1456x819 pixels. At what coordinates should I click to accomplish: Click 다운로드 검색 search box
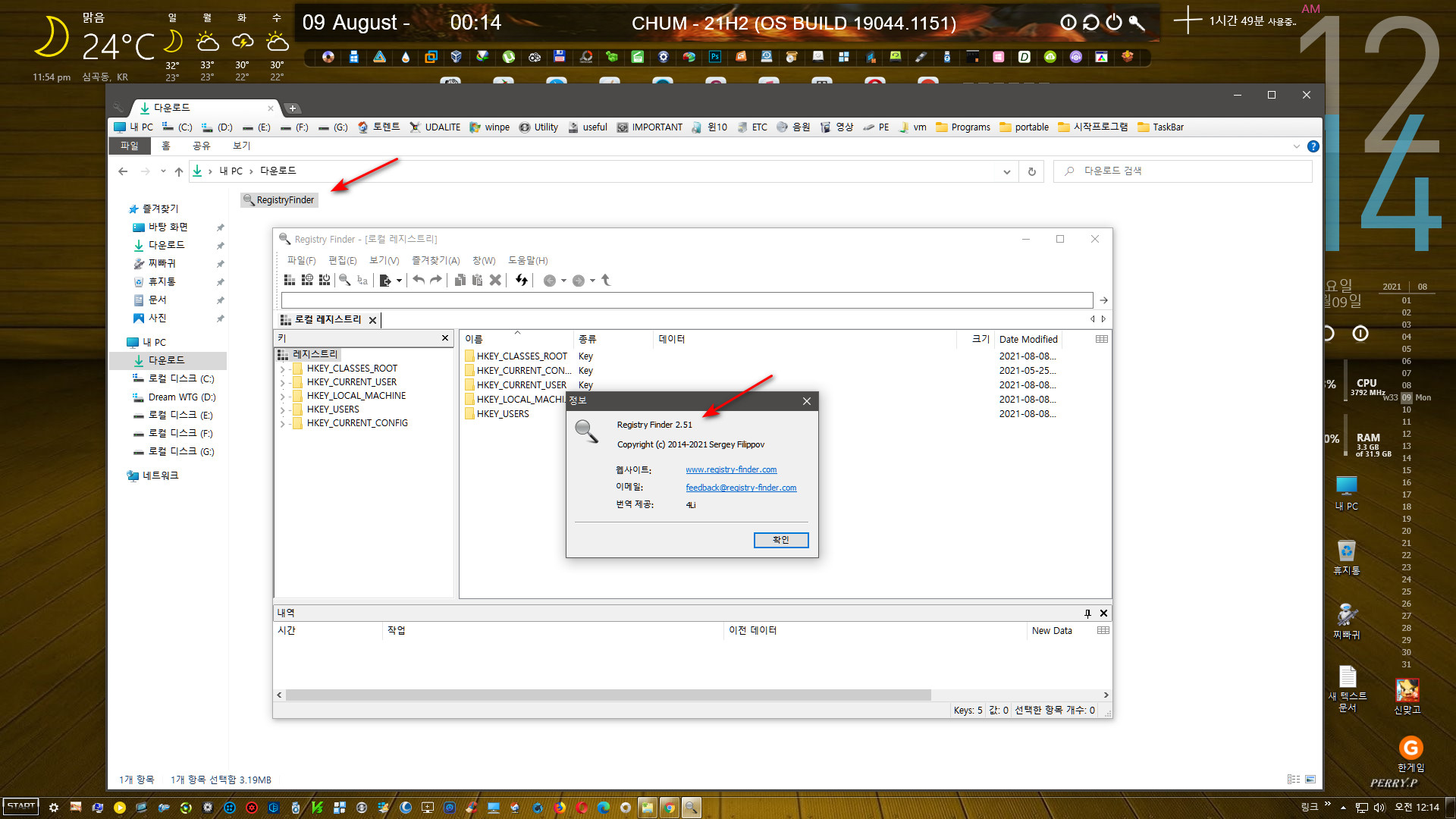[1183, 171]
